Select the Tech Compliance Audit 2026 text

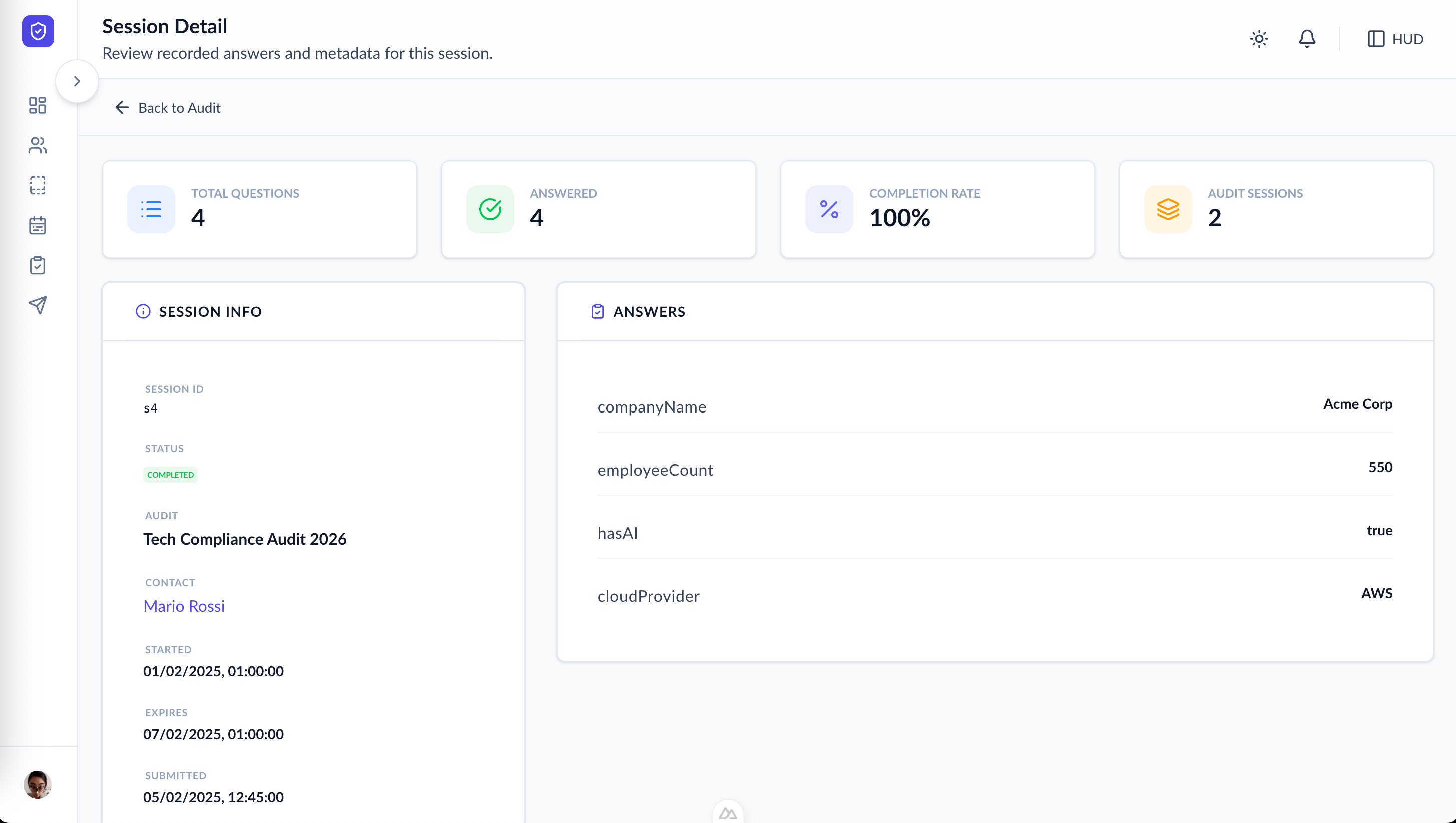click(245, 539)
